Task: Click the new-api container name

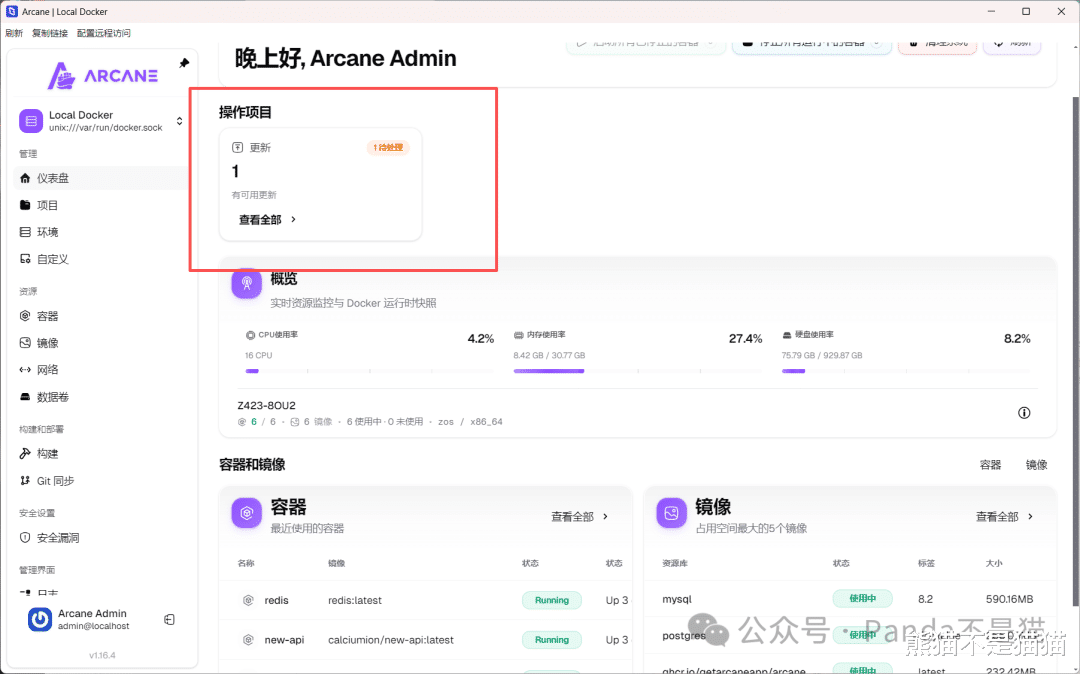Action: [284, 640]
